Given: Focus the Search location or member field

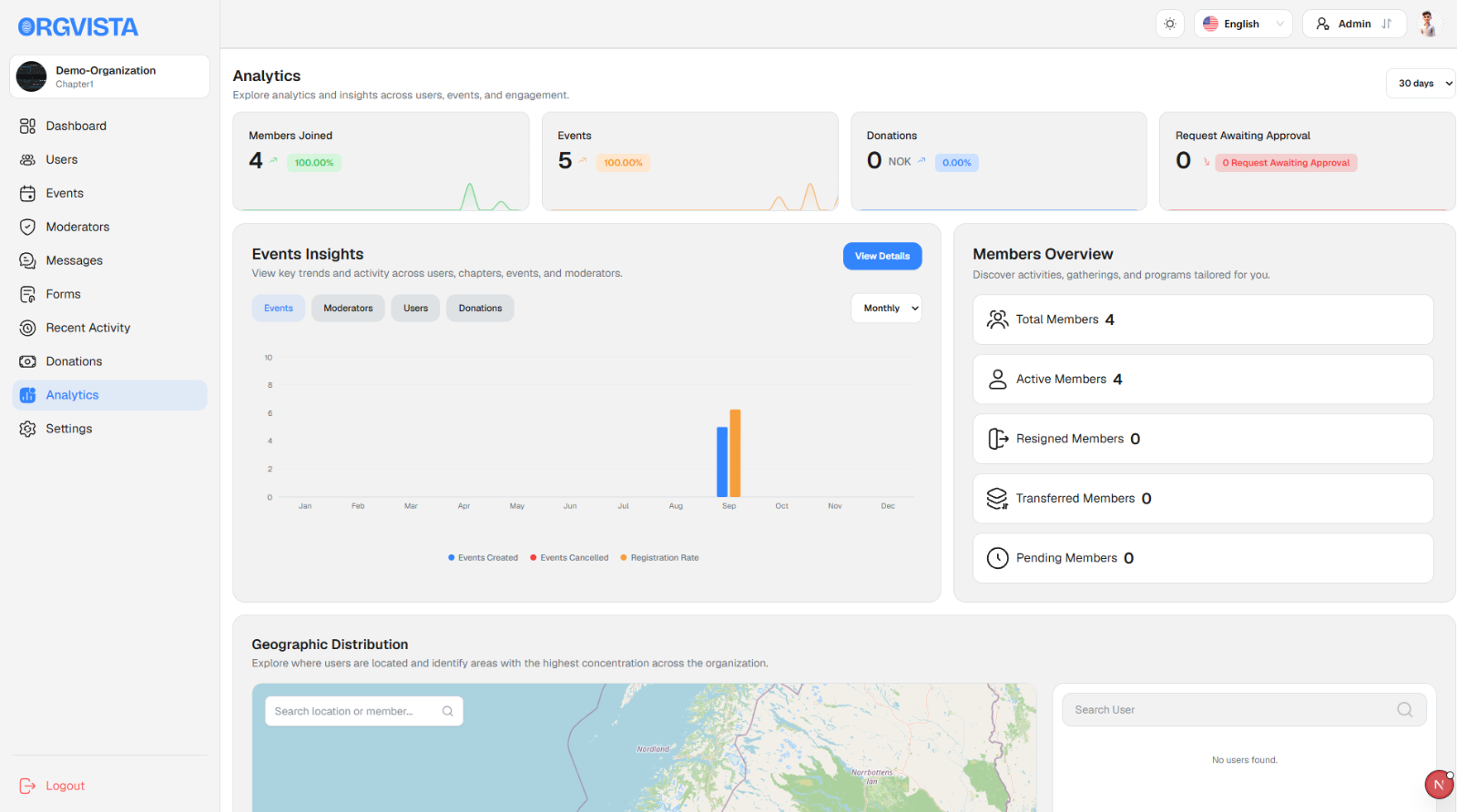Looking at the screenshot, I should (x=364, y=711).
